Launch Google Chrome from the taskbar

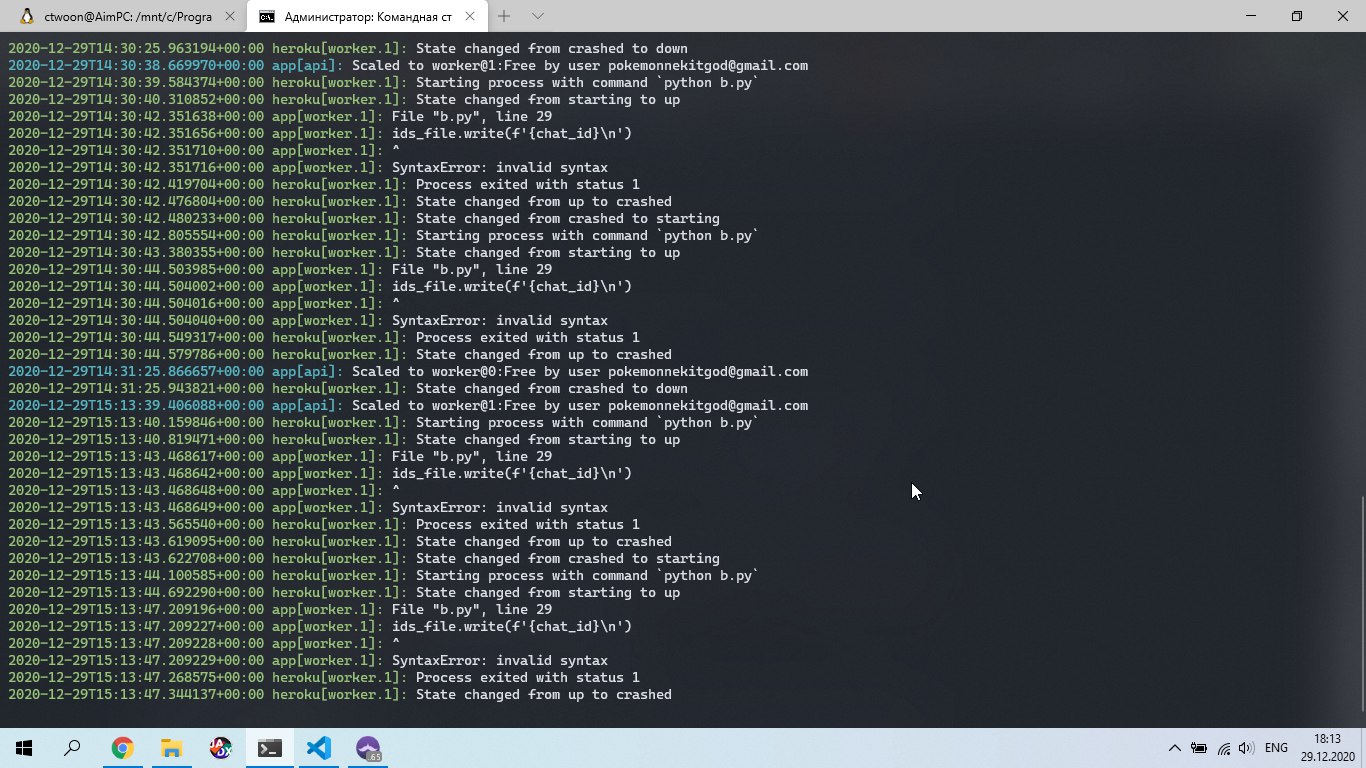[x=122, y=748]
